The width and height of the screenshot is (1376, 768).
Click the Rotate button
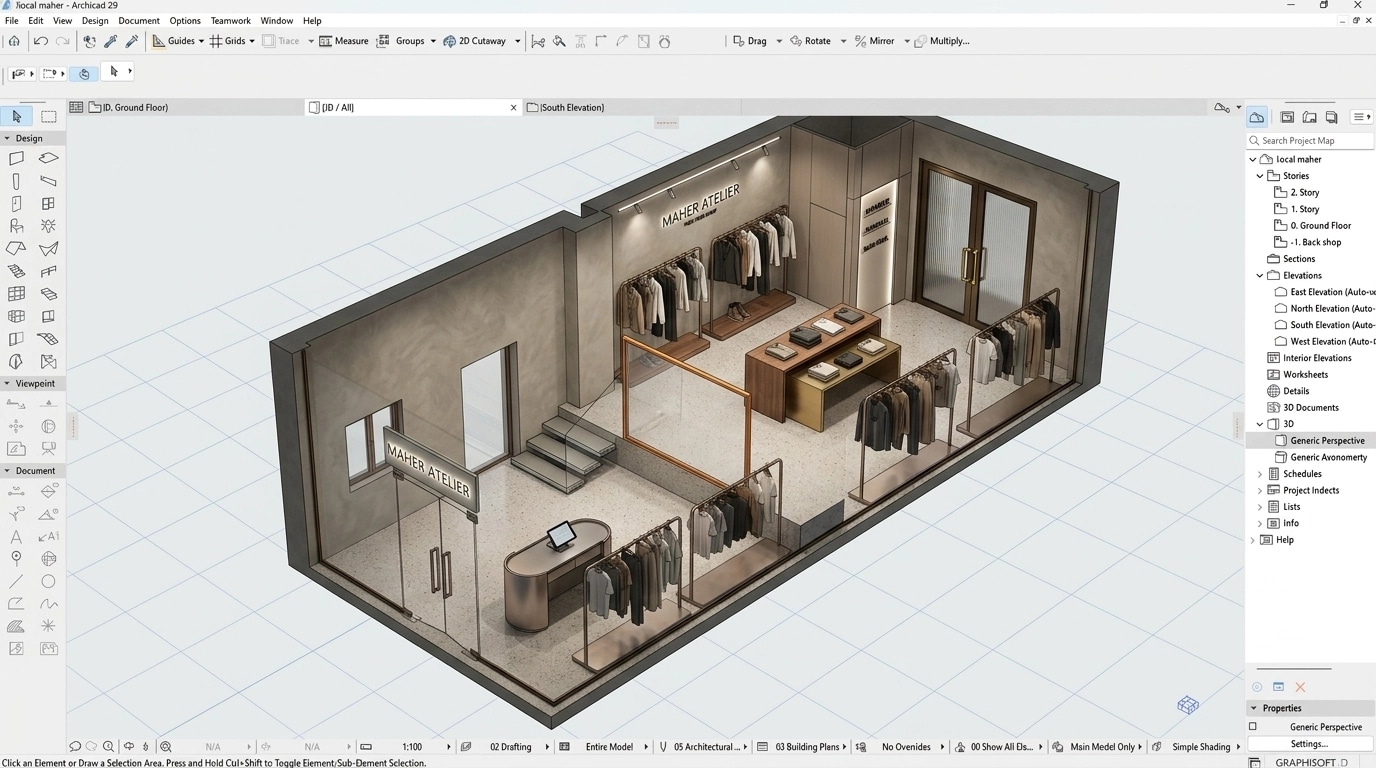pos(811,41)
